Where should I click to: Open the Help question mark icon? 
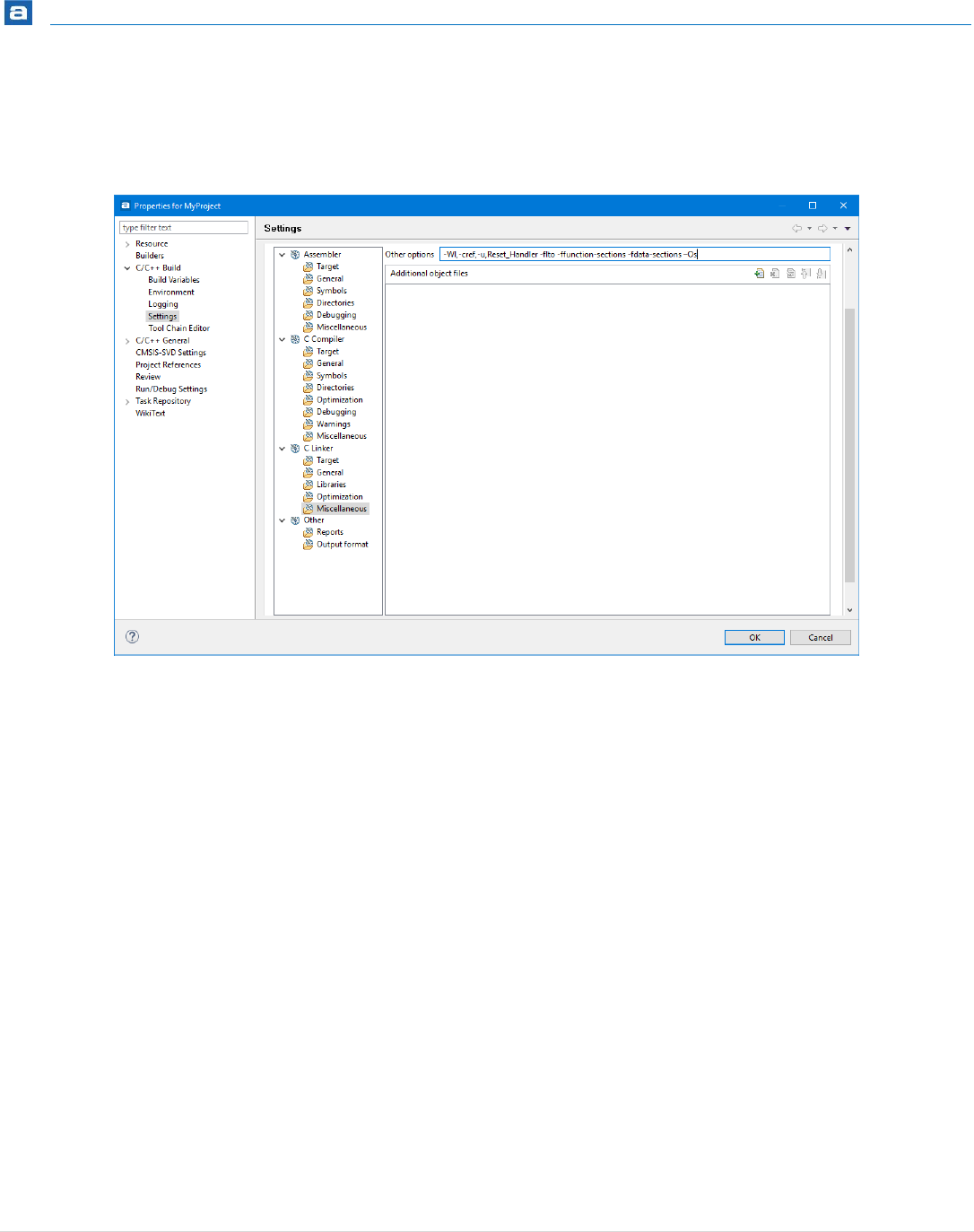tap(132, 637)
